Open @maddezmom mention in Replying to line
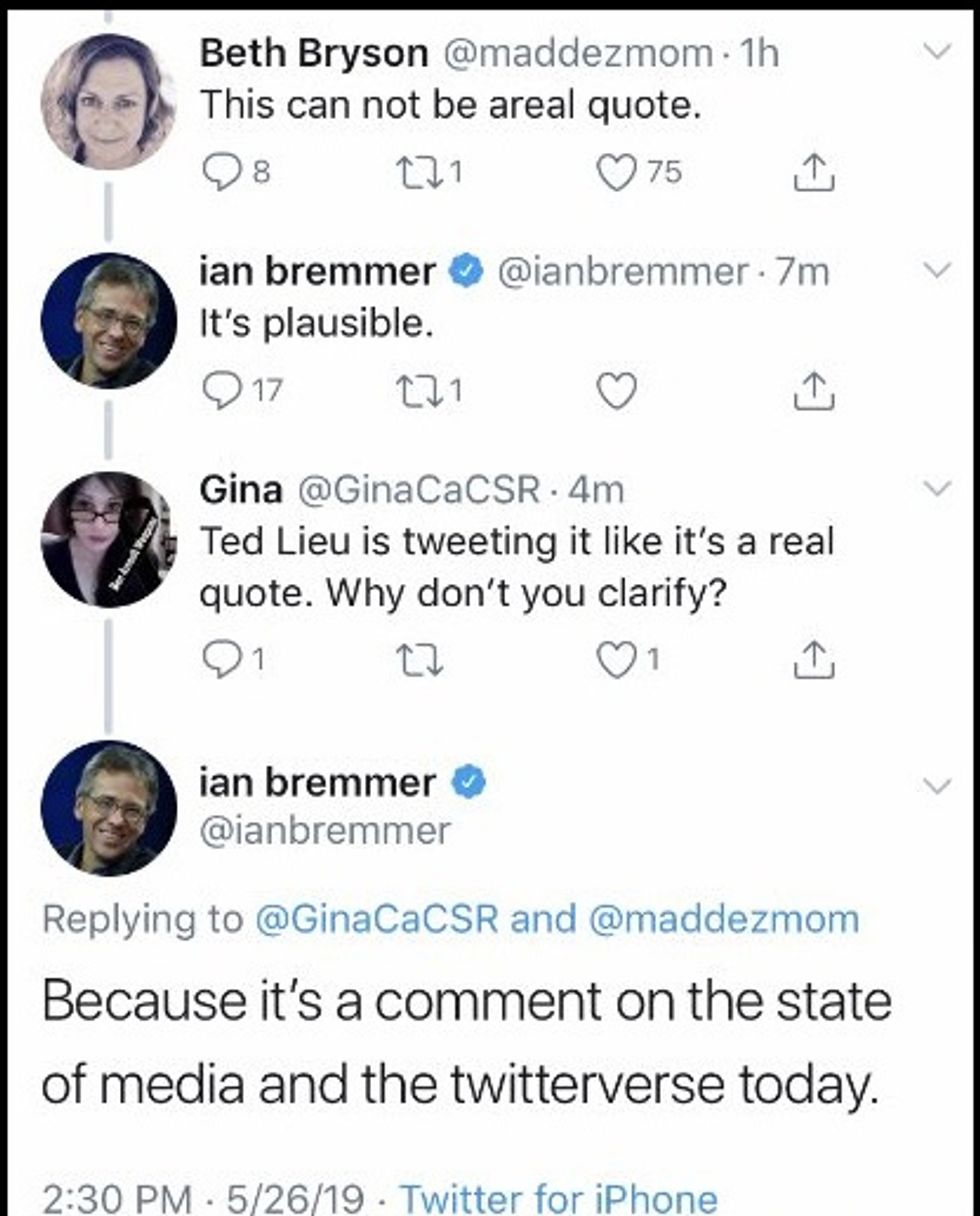This screenshot has width=980, height=1216. tap(725, 919)
